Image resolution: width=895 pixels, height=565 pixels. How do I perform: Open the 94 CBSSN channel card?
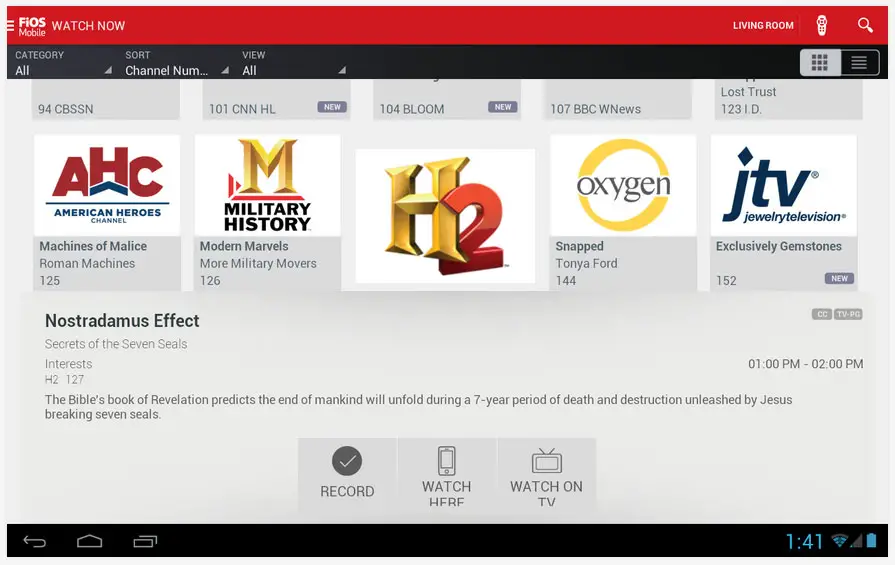[x=106, y=100]
